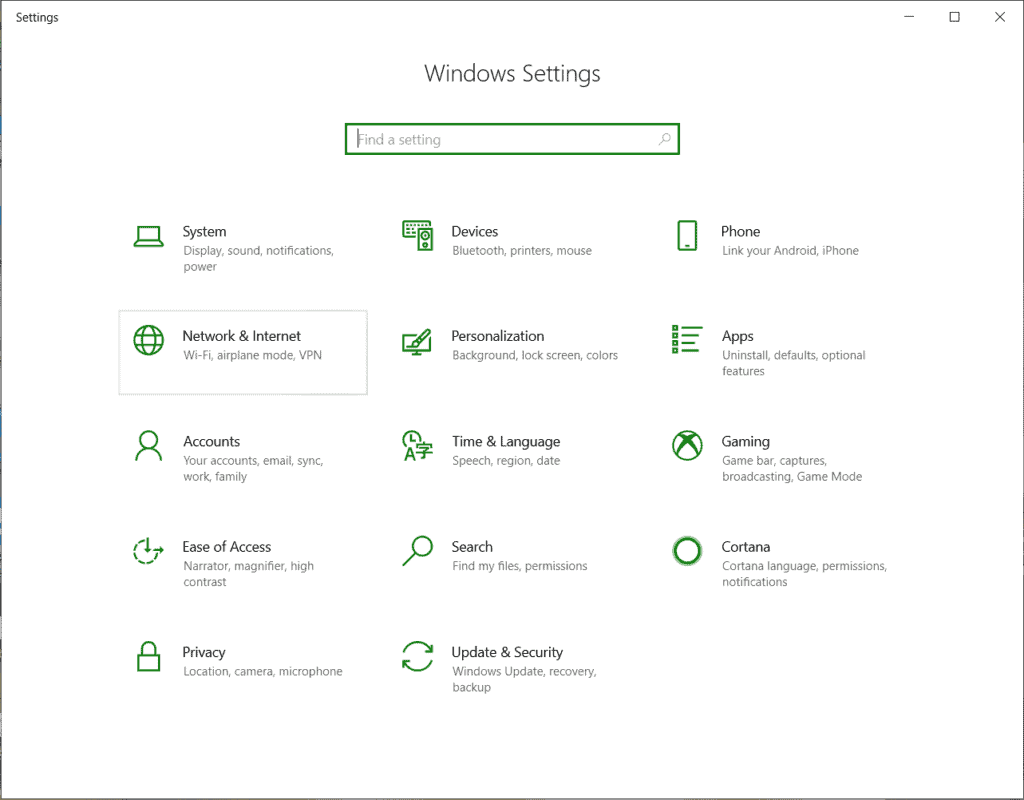Screen dimensions: 1024x800
Task: Open the Personalization paintbrush icon
Action: 417,342
